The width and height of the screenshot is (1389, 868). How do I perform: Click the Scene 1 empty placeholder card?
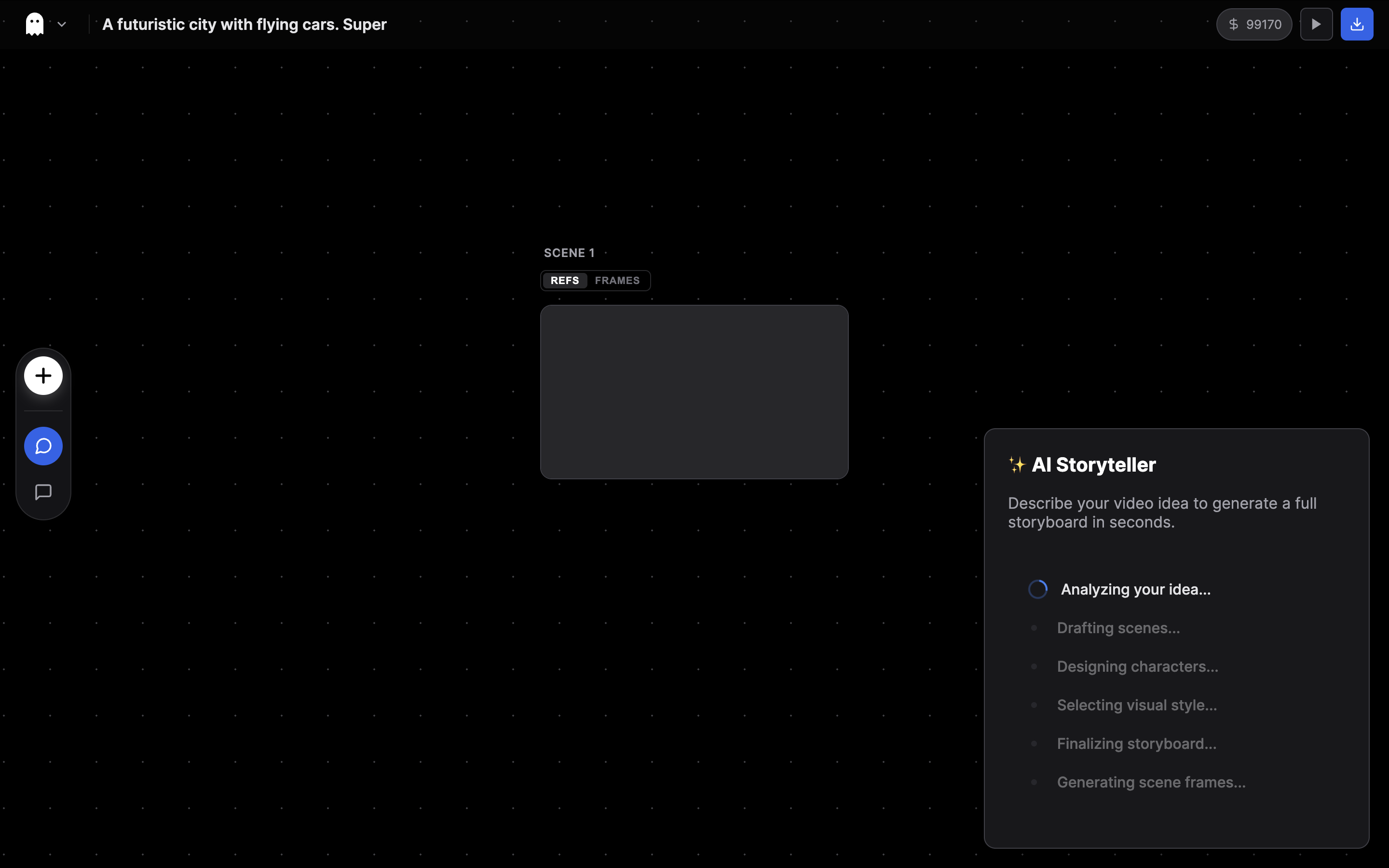coord(694,392)
